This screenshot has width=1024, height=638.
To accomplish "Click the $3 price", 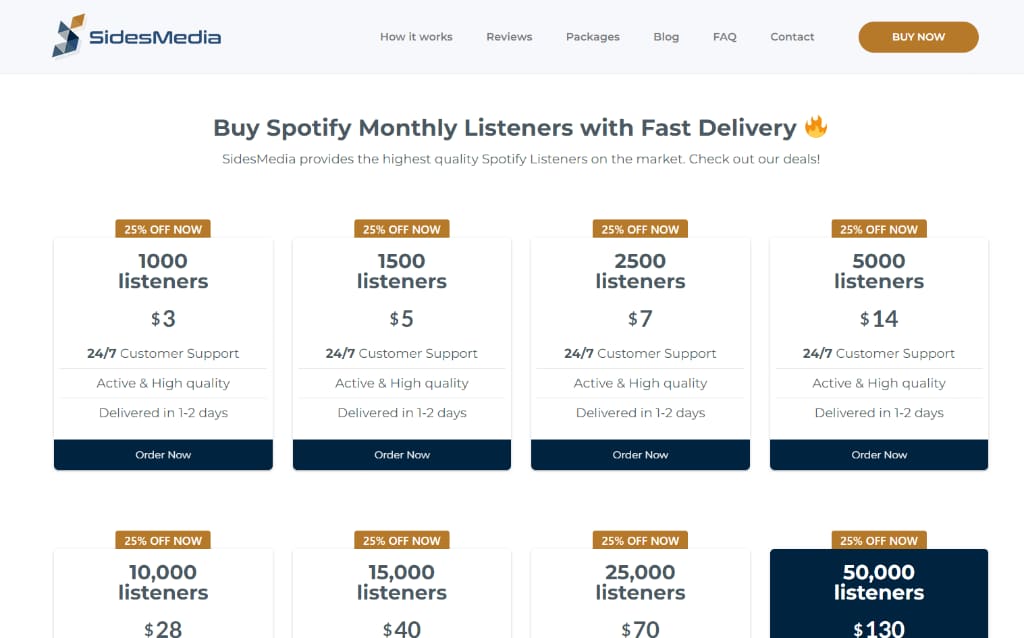I will 163,319.
